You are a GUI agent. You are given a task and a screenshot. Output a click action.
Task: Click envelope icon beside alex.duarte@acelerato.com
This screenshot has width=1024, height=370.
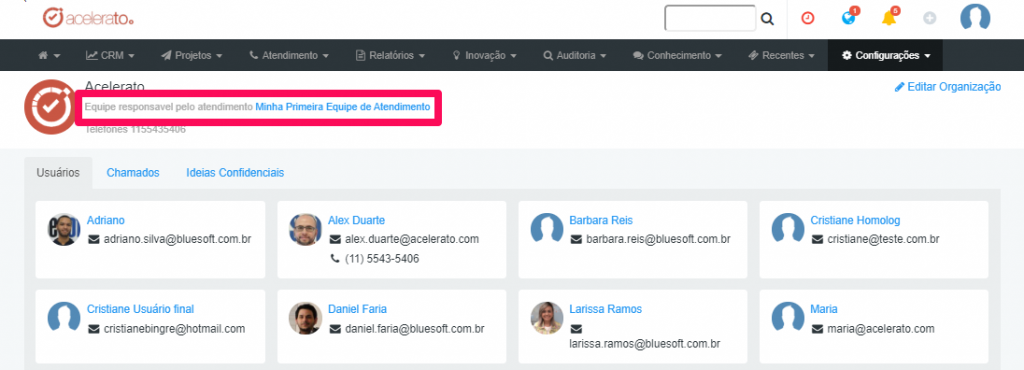pyautogui.click(x=335, y=239)
